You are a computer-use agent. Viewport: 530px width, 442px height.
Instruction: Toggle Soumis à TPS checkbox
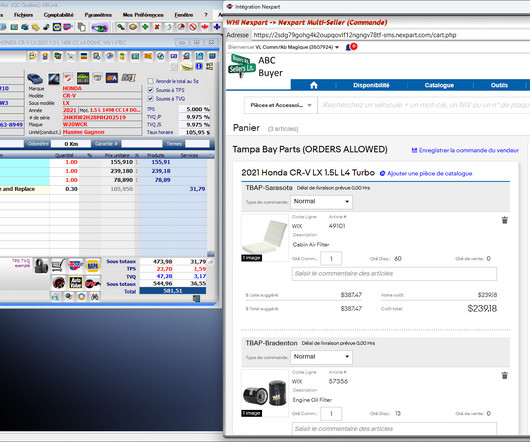[150, 90]
